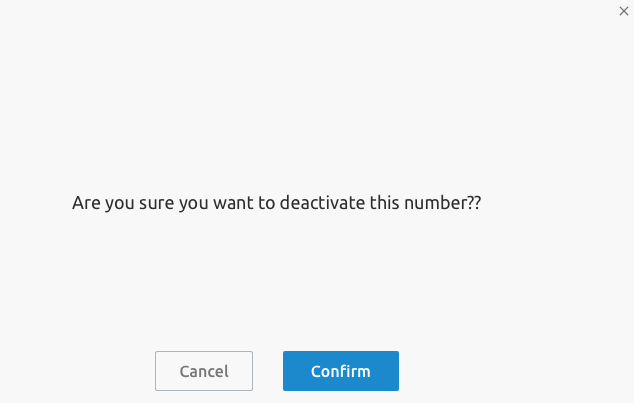Approve deactivation using Confirm
The image size is (634, 403).
click(x=341, y=371)
